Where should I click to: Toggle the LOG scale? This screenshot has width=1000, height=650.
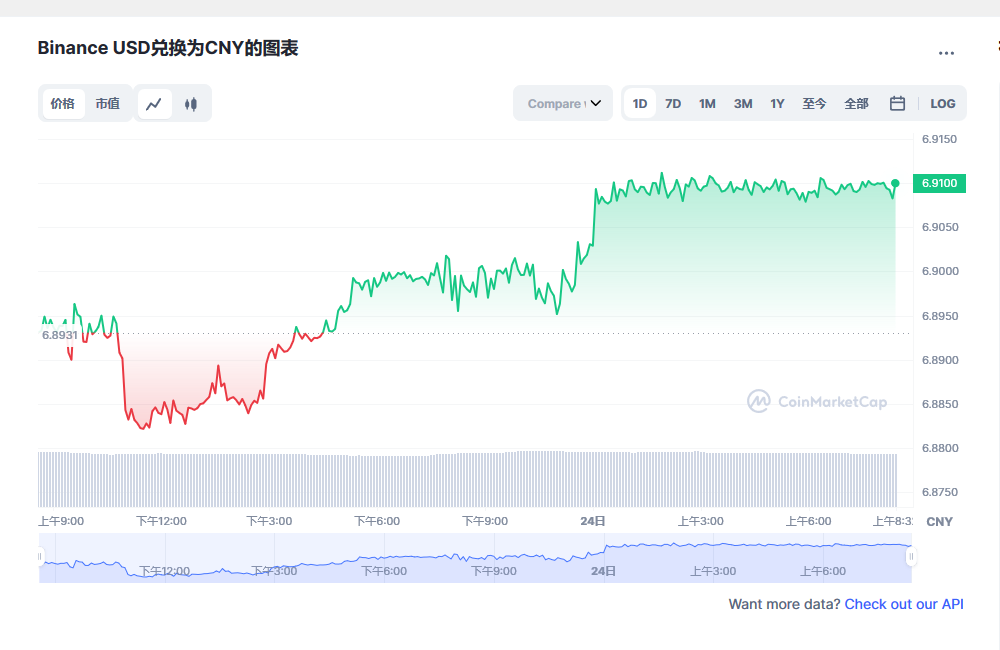(943, 103)
